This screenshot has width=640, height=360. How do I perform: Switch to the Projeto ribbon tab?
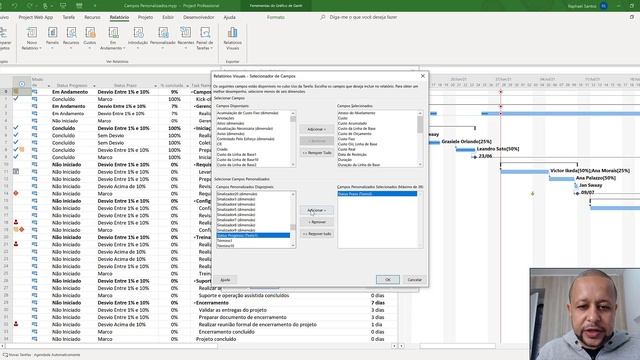point(145,17)
